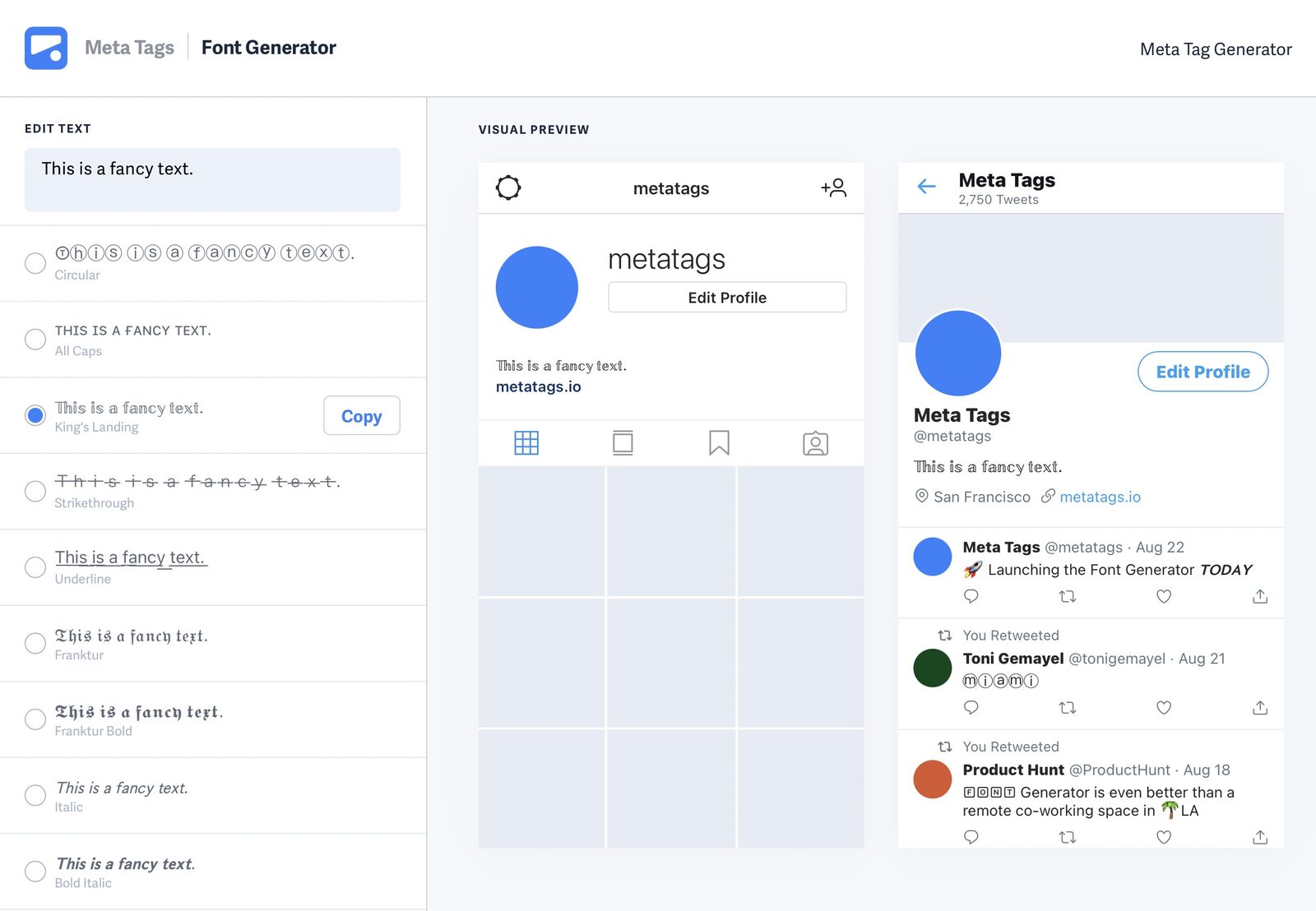
Task: Choose the All Caps font option
Action: (x=35, y=339)
